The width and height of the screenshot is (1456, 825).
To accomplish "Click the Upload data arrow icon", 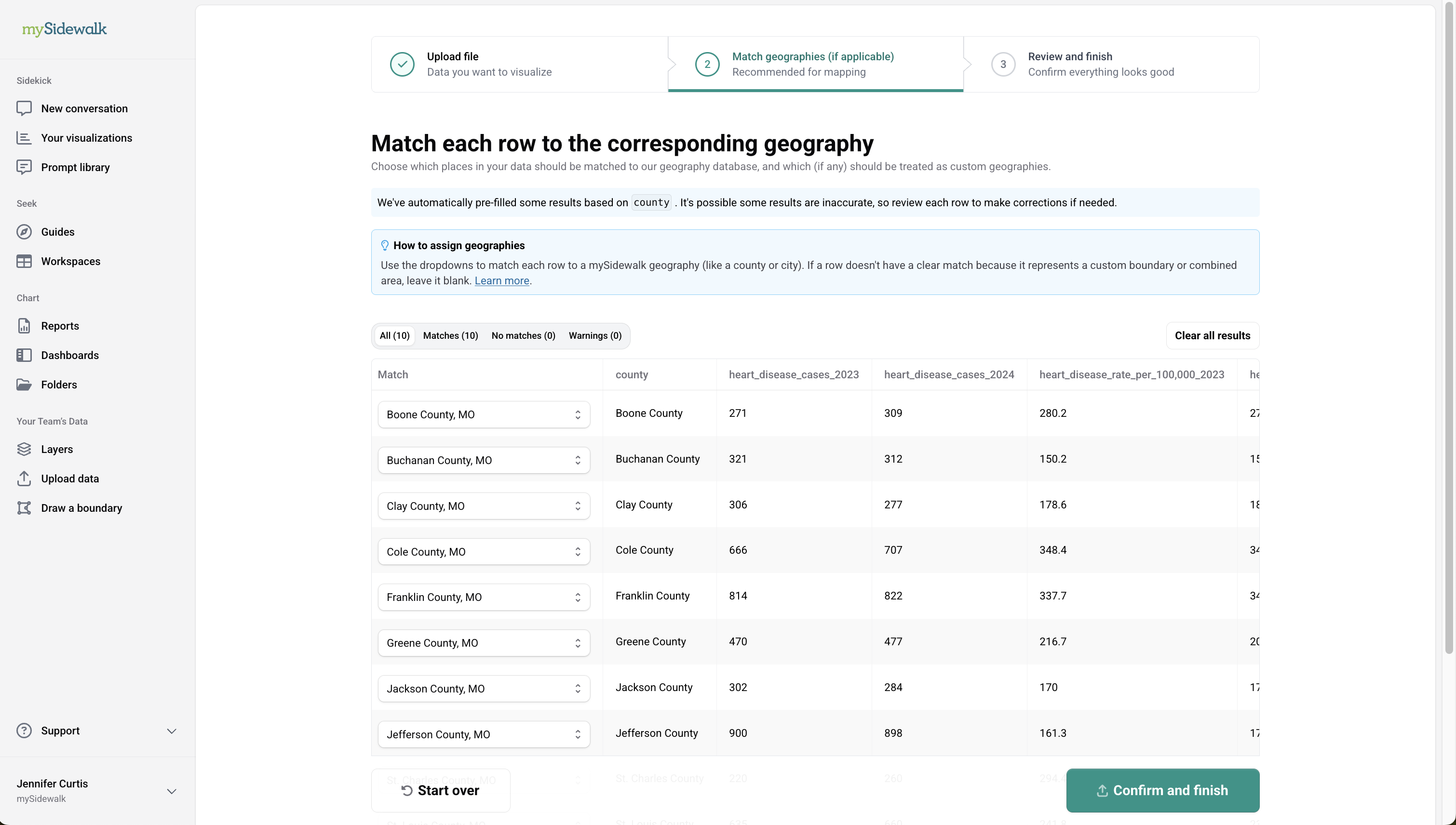I will coord(24,479).
